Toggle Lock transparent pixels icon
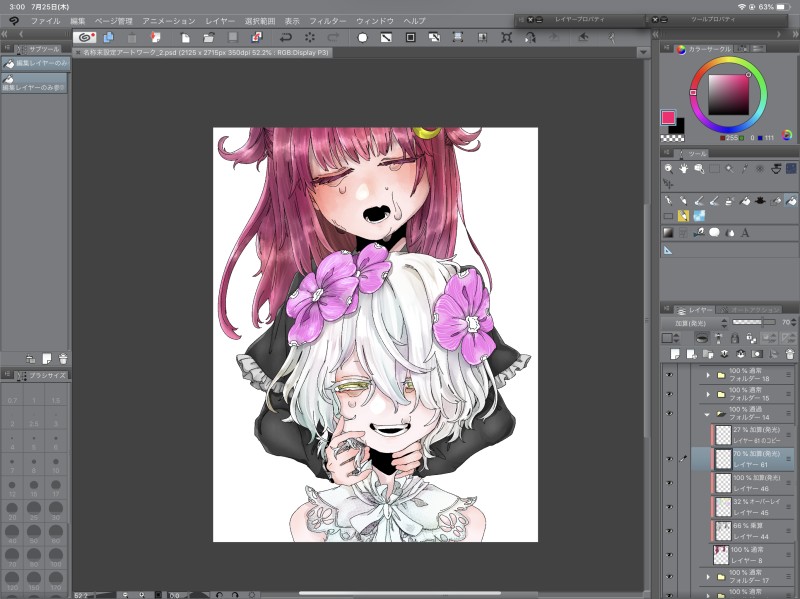Image resolution: width=800 pixels, height=599 pixels. coord(751,338)
